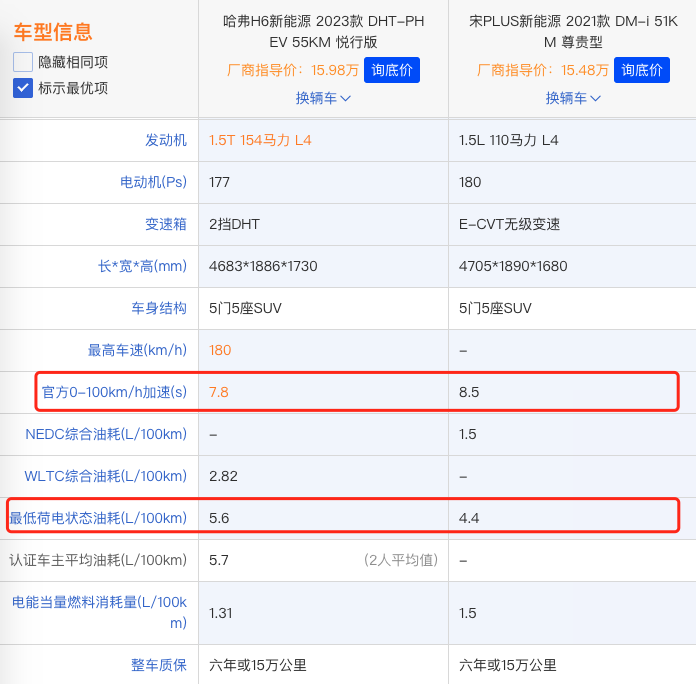The width and height of the screenshot is (696, 684).
Task: Click the 180 top speed value
Action: point(220,350)
